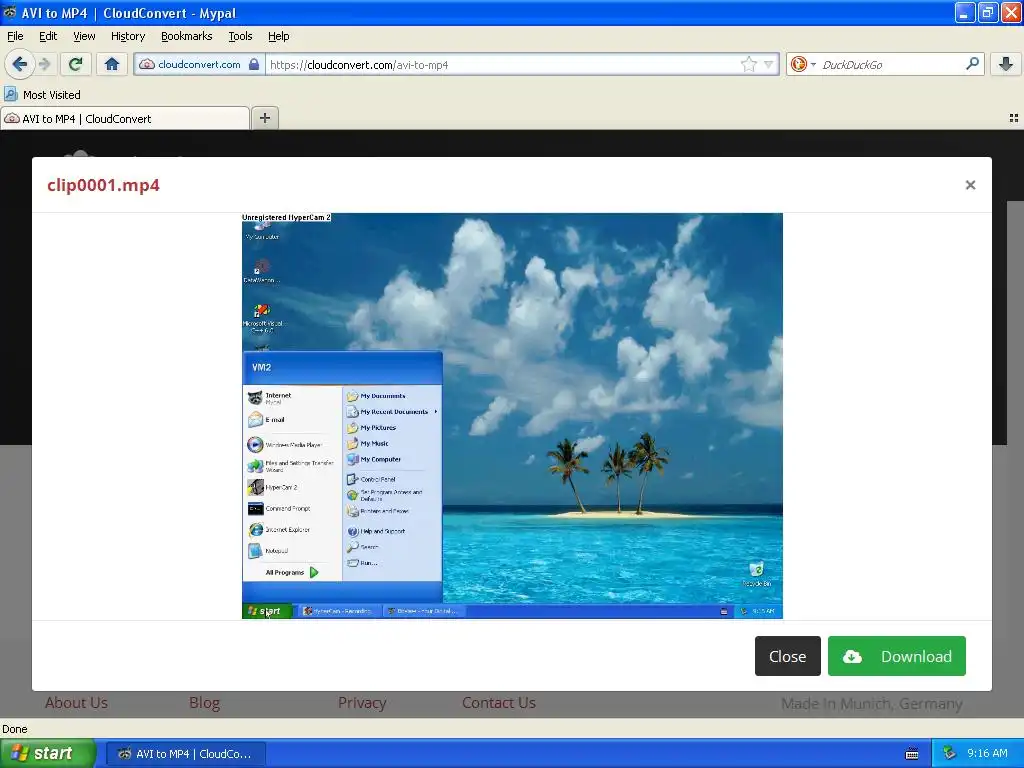Open the Windows Start menu

tap(47, 753)
